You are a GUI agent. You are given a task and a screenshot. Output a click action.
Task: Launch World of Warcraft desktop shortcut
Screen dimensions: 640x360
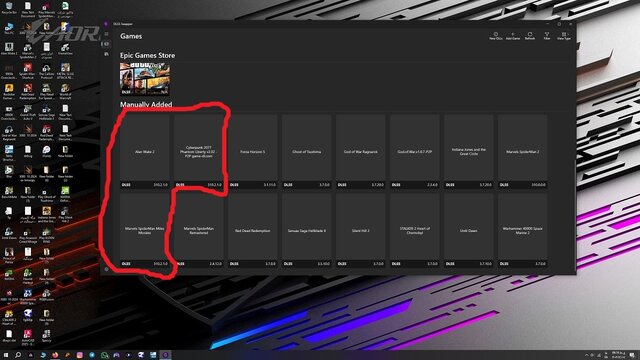click(65, 92)
